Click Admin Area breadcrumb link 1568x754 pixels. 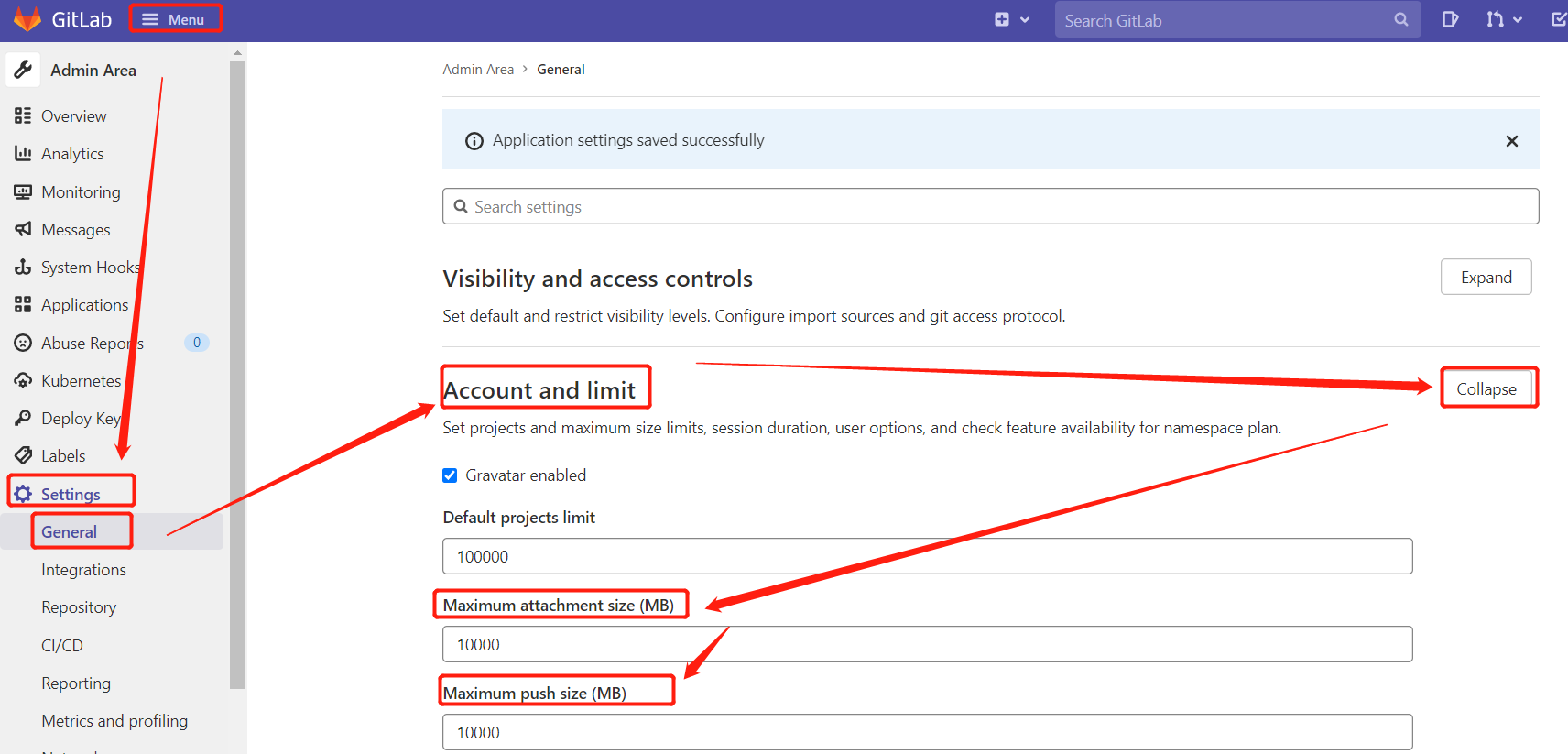click(x=478, y=70)
